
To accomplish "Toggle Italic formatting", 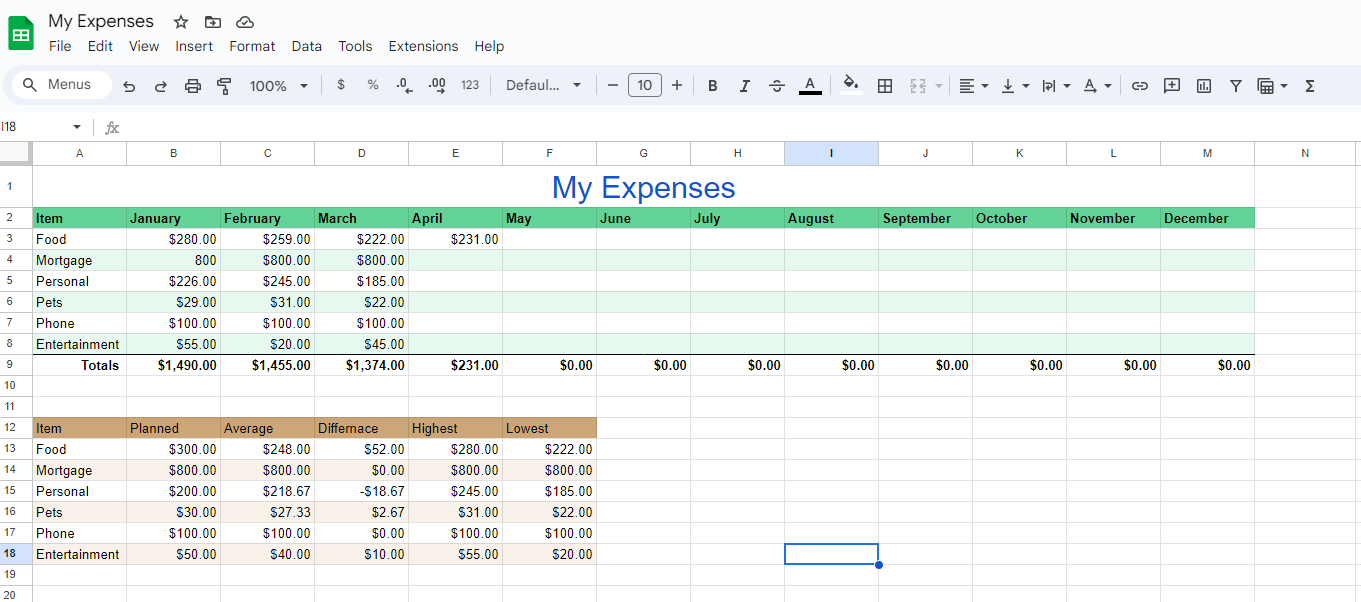I will tap(745, 86).
